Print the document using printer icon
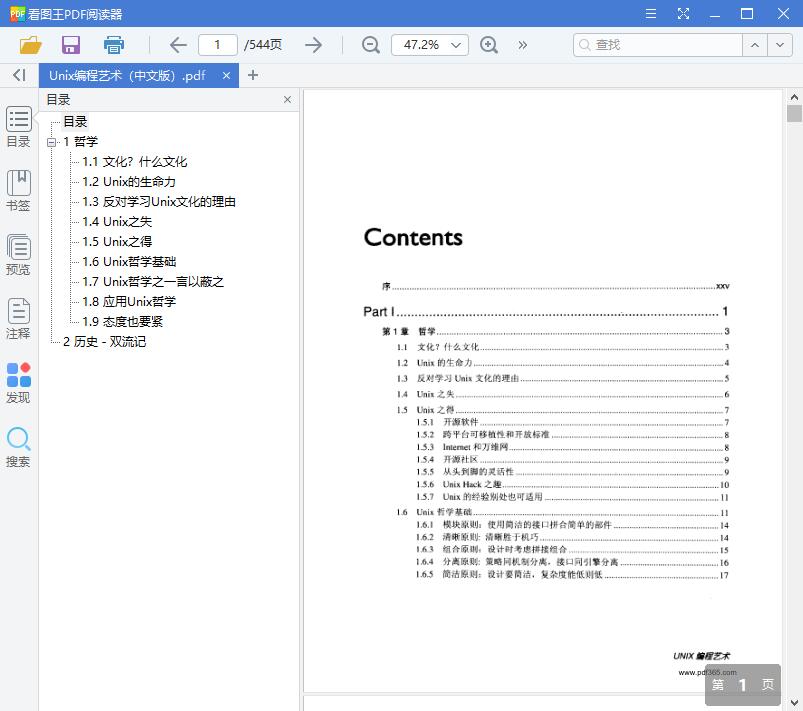Image resolution: width=803 pixels, height=711 pixels. 114,45
